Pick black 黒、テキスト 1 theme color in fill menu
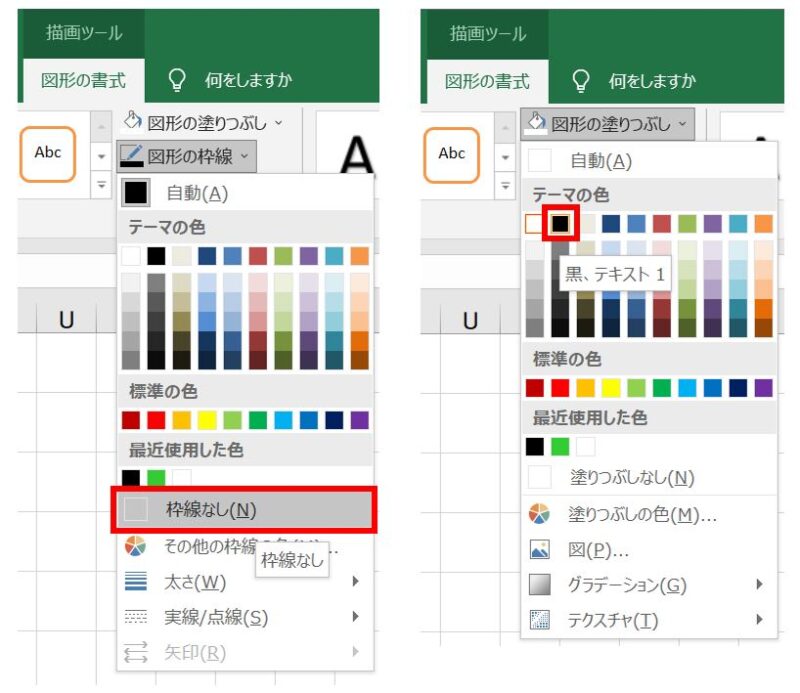 pos(560,223)
